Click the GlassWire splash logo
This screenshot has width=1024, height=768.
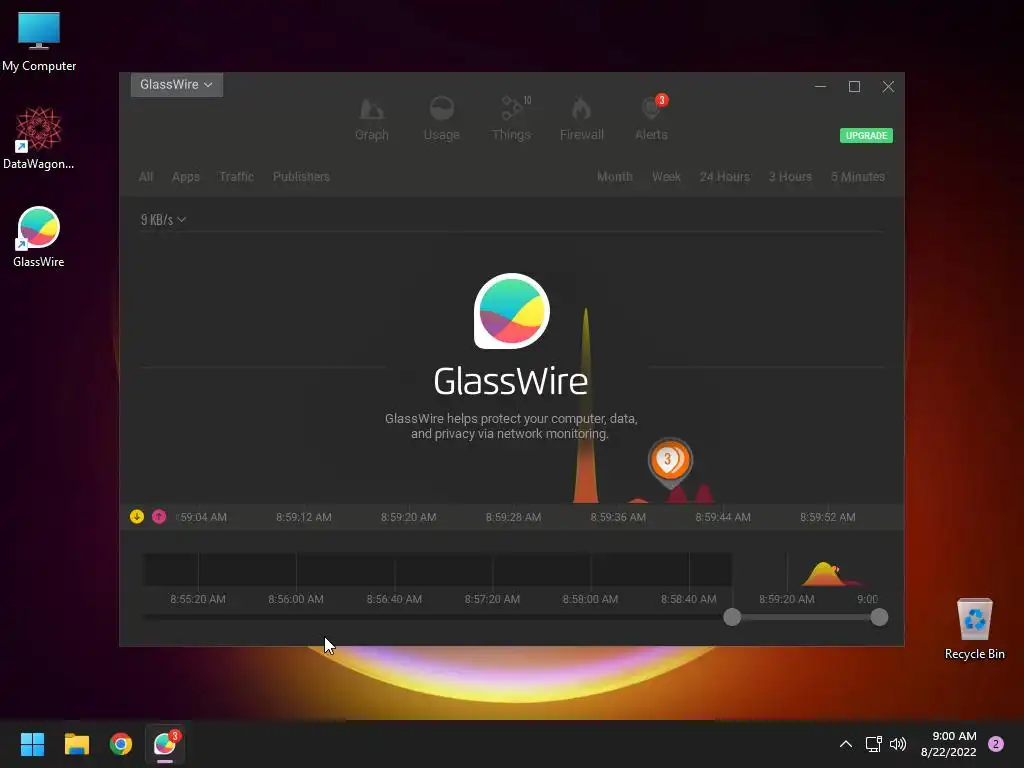tap(511, 311)
